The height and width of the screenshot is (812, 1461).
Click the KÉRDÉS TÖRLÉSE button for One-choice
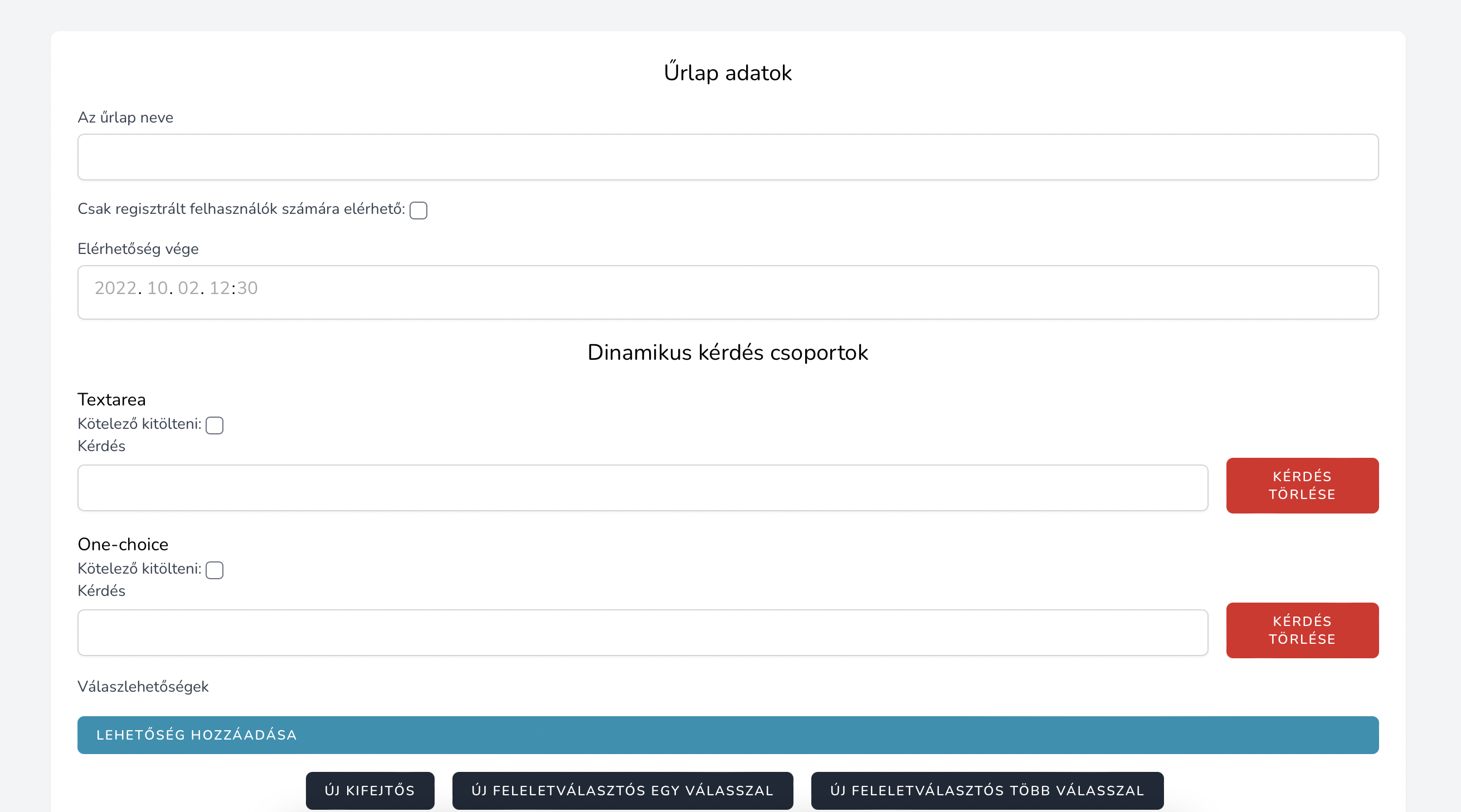(x=1302, y=630)
